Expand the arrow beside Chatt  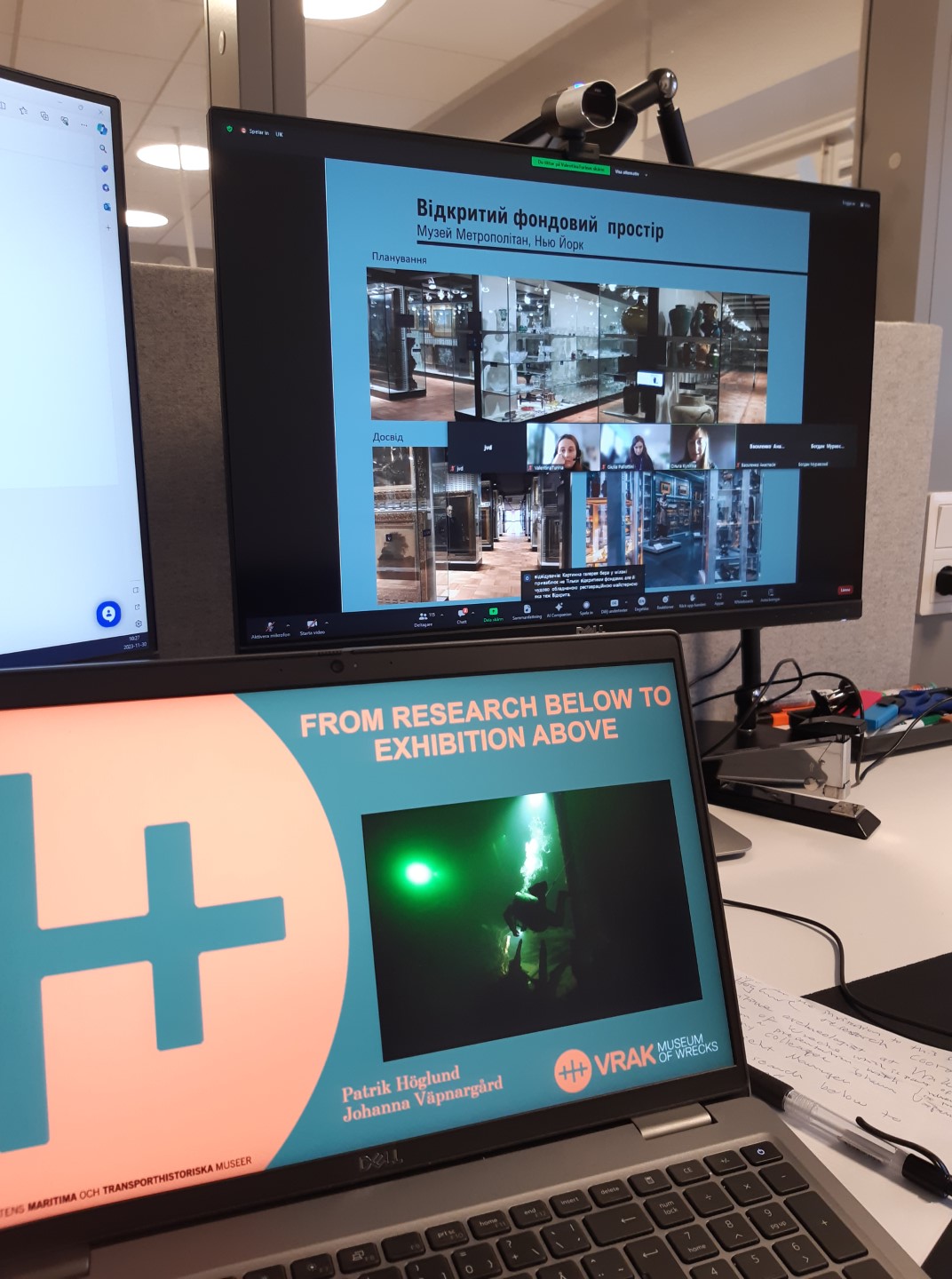[472, 612]
